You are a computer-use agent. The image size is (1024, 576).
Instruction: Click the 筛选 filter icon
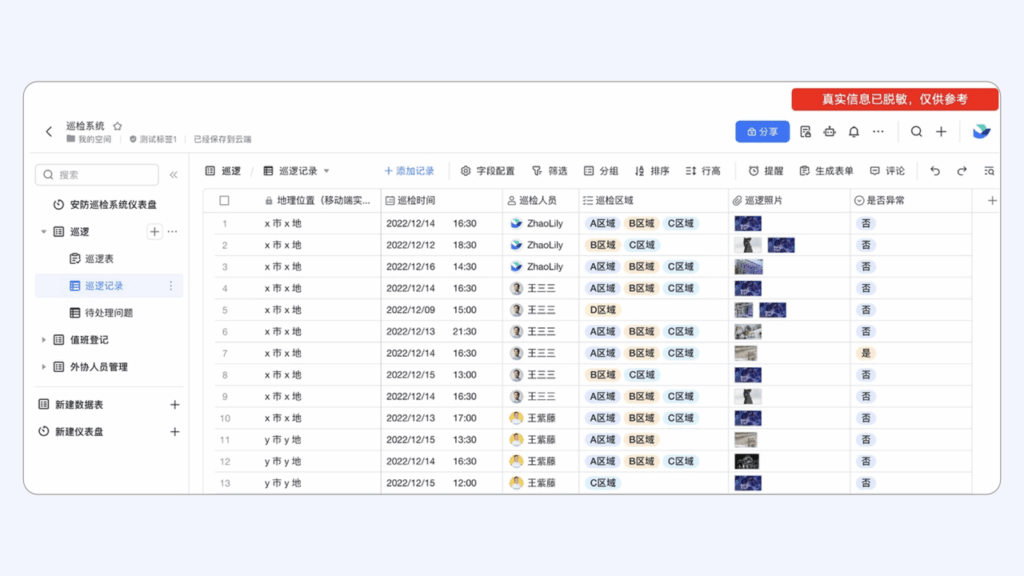pyautogui.click(x=548, y=170)
